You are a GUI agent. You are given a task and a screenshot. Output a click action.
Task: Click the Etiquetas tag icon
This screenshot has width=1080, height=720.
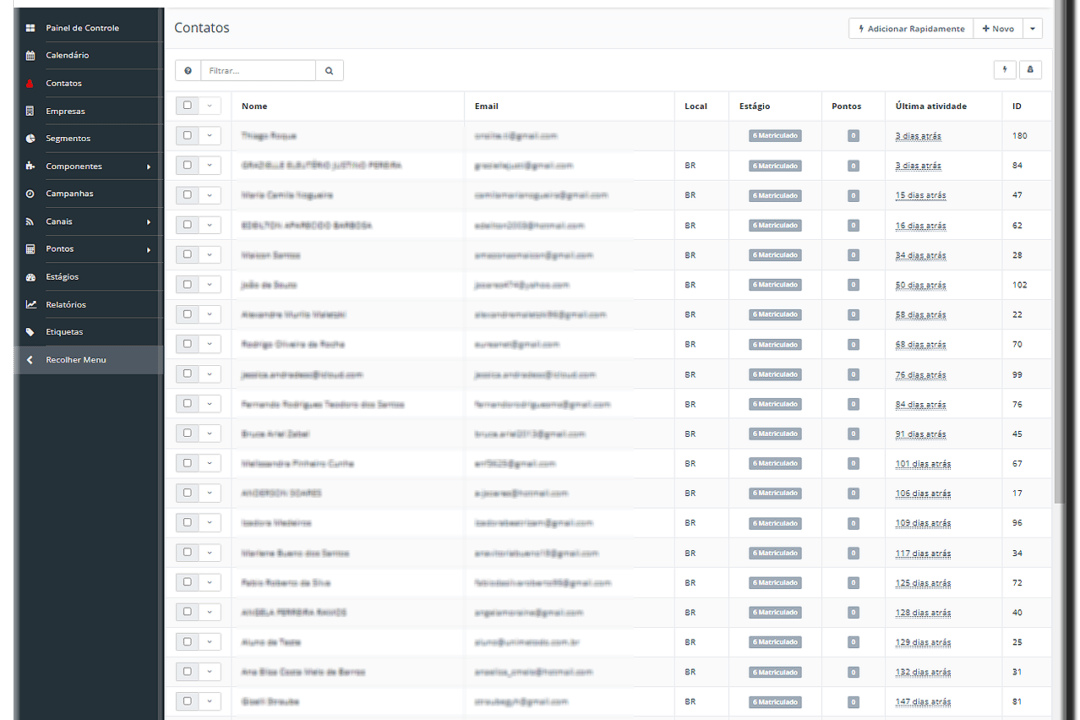pyautogui.click(x=30, y=332)
